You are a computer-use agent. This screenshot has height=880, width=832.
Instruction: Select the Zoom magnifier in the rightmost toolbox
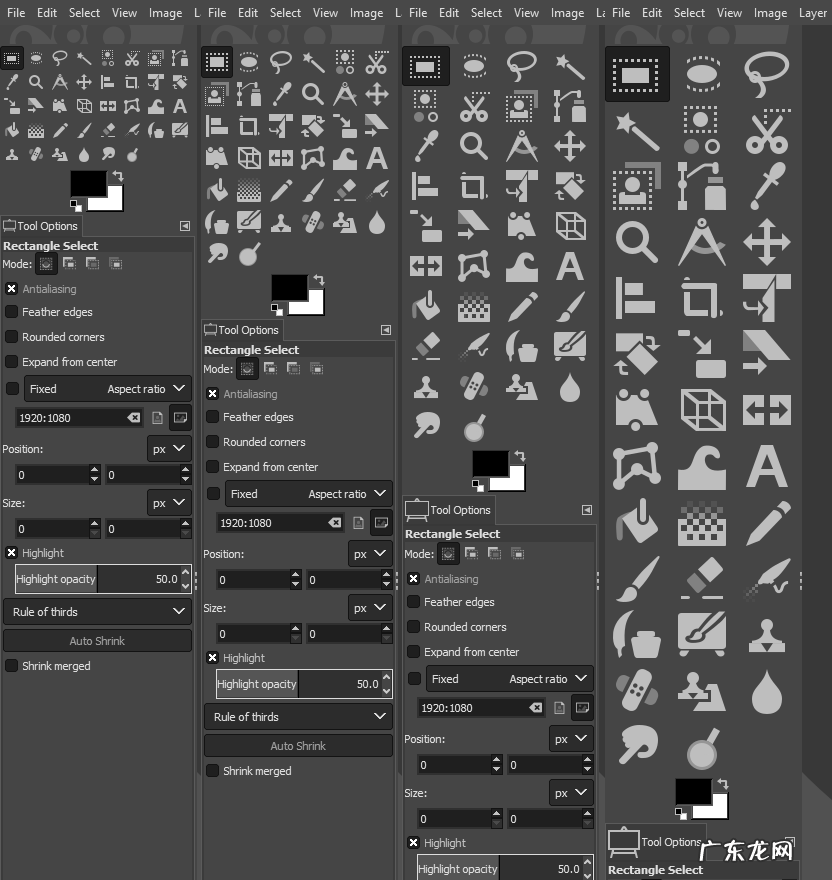point(636,242)
